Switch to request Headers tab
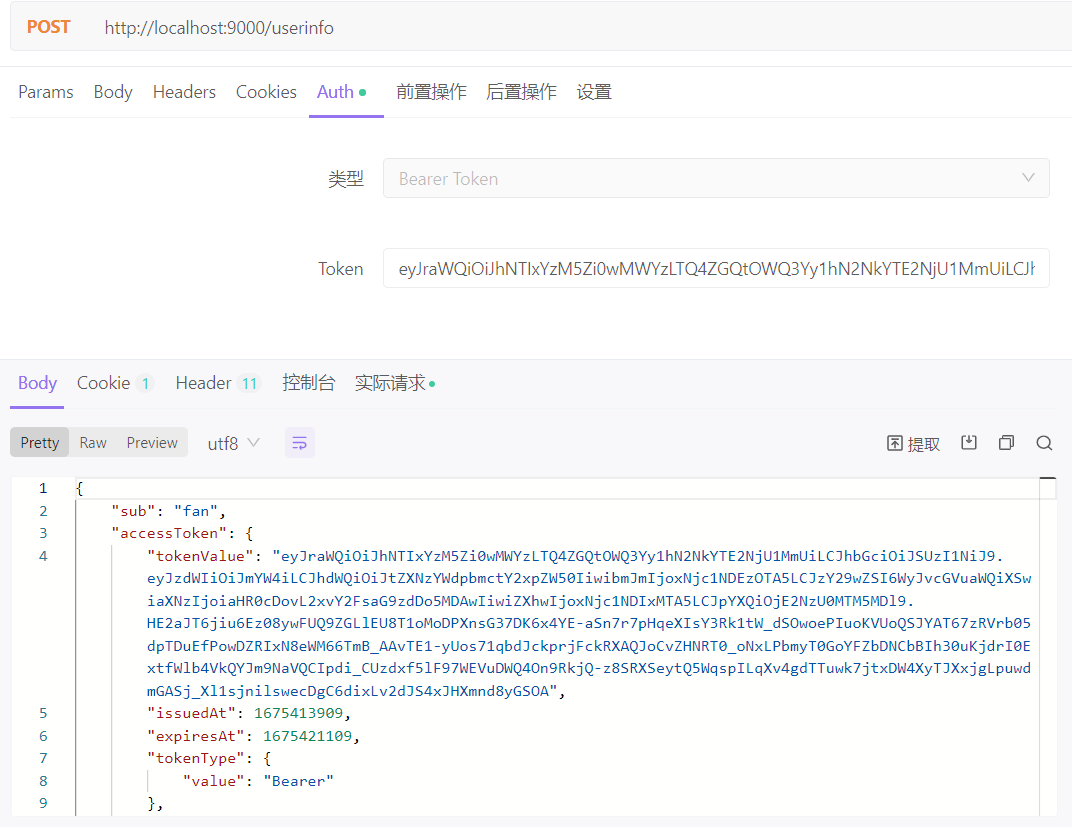 point(184,92)
